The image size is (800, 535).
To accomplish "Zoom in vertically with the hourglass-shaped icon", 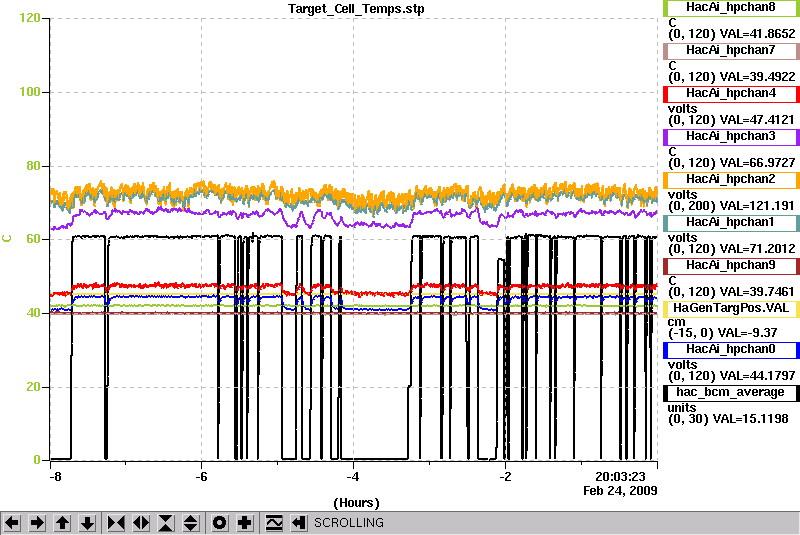I will (x=166, y=523).
